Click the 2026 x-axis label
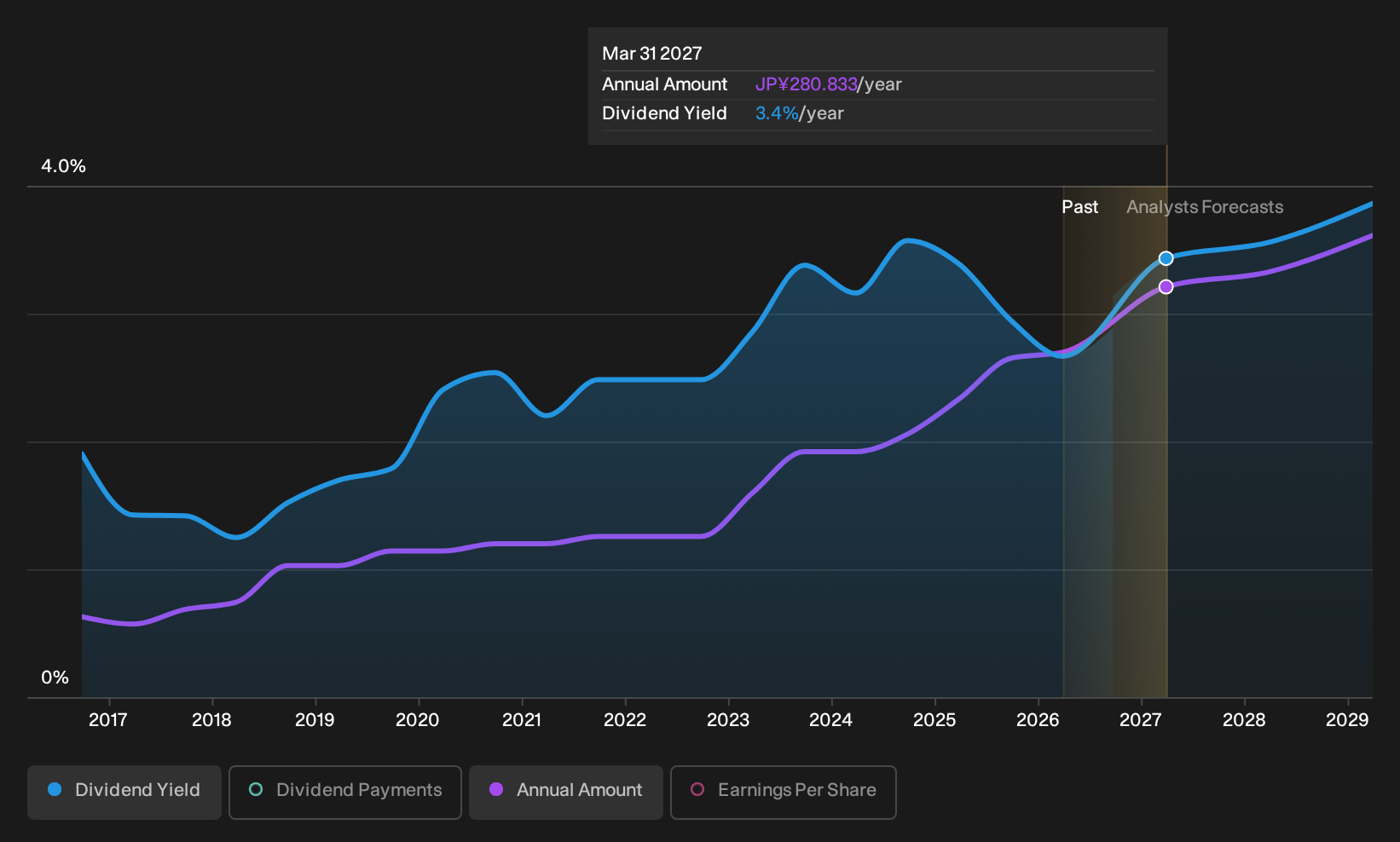1400x842 pixels. pyautogui.click(x=1038, y=720)
